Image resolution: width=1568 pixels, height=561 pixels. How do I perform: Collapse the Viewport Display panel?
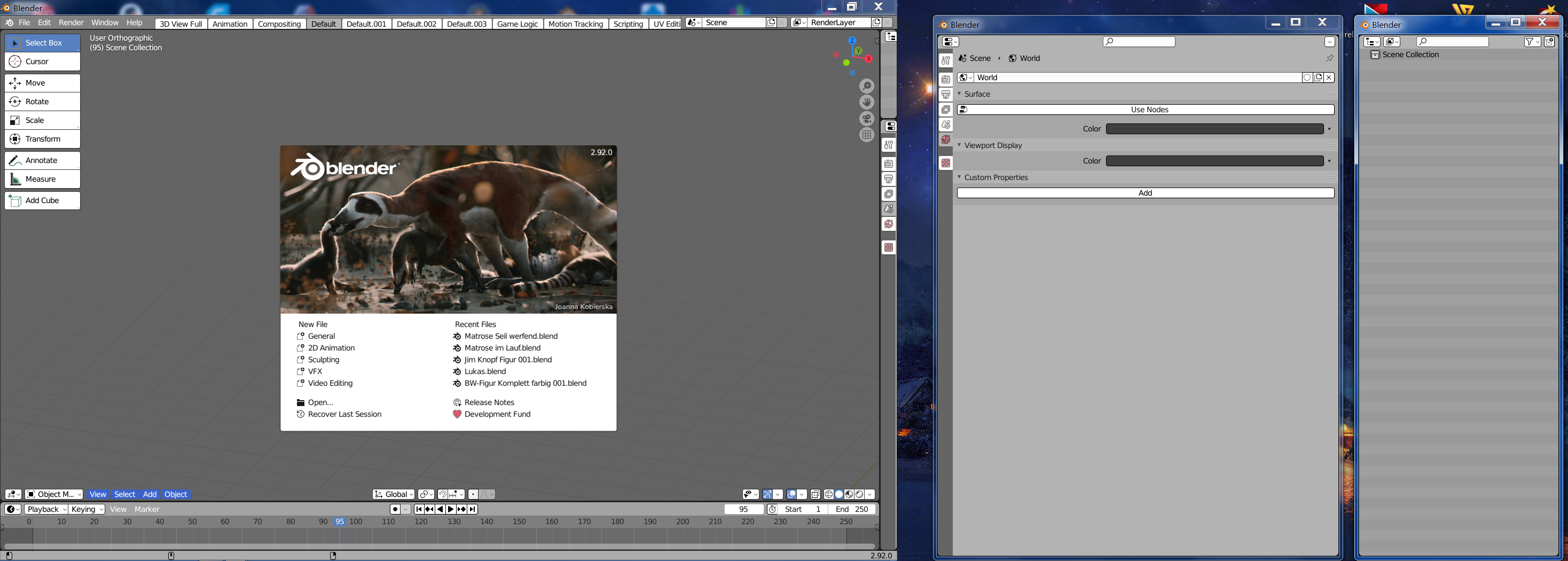coord(993,145)
